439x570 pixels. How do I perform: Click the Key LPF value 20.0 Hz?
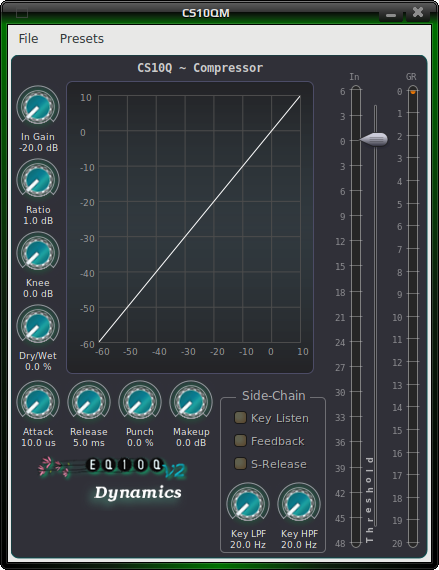pos(248,545)
